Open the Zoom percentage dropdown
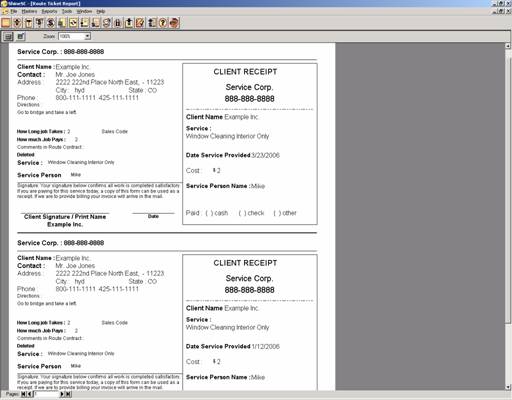Image resolution: width=512 pixels, height=400 pixels. [87, 36]
